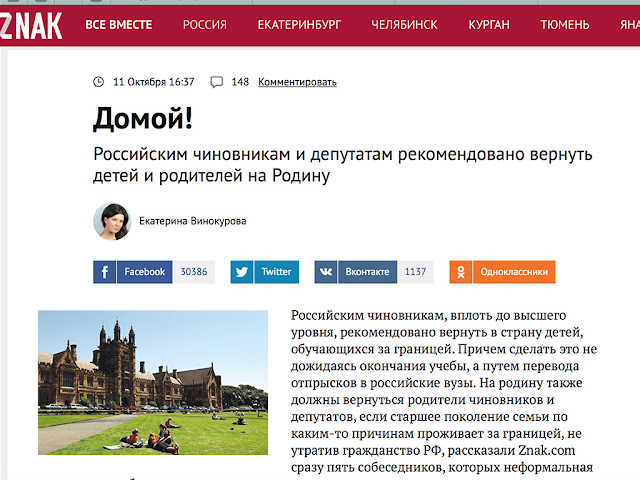Open the РОССИЯ section

(204, 25)
